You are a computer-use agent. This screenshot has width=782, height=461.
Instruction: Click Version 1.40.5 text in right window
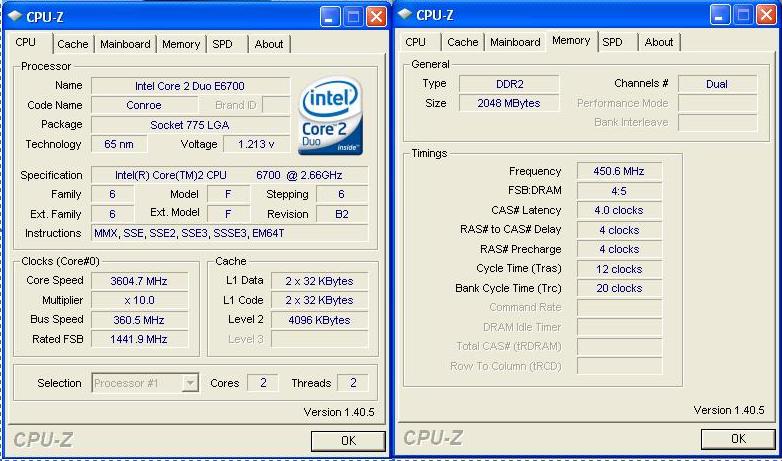click(729, 411)
